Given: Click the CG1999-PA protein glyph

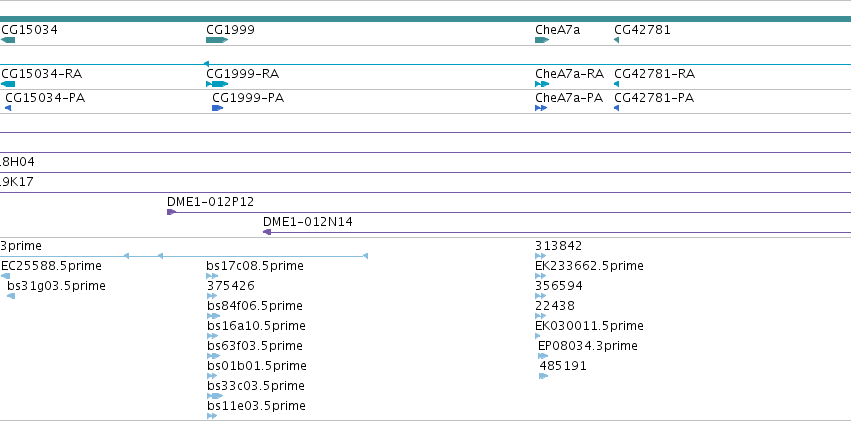Looking at the screenshot, I should 218,108.
